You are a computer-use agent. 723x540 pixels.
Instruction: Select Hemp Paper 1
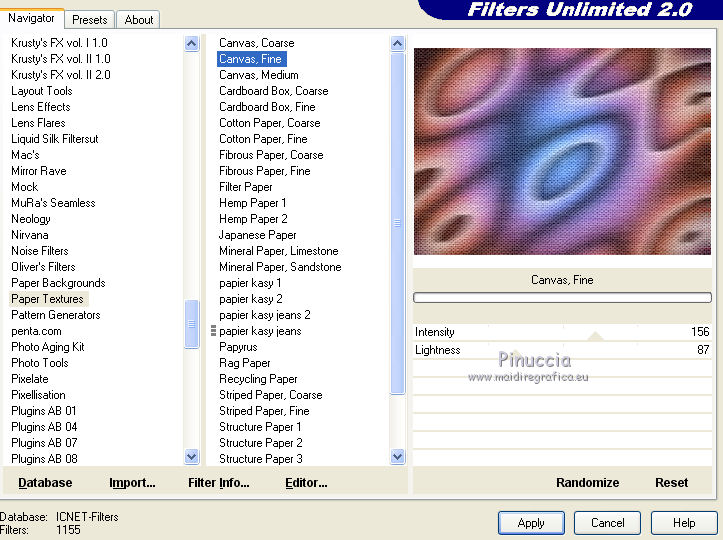click(x=253, y=203)
